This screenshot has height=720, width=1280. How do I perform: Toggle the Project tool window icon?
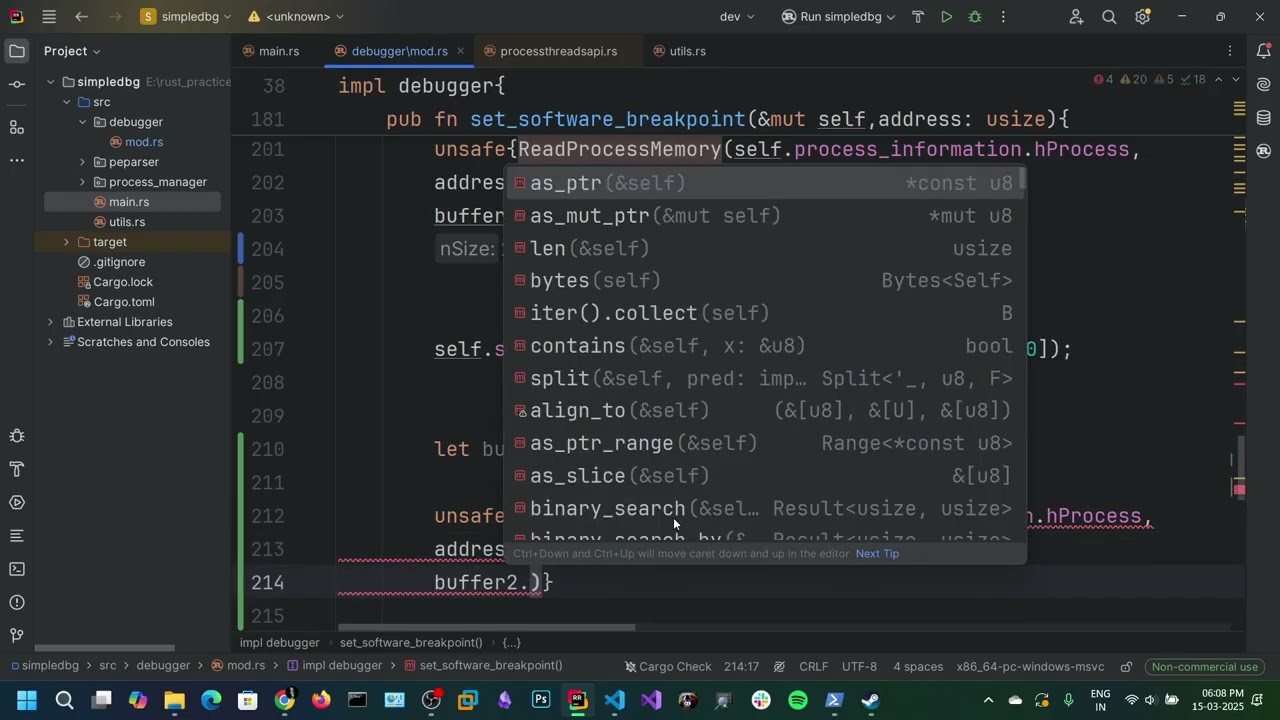(17, 51)
